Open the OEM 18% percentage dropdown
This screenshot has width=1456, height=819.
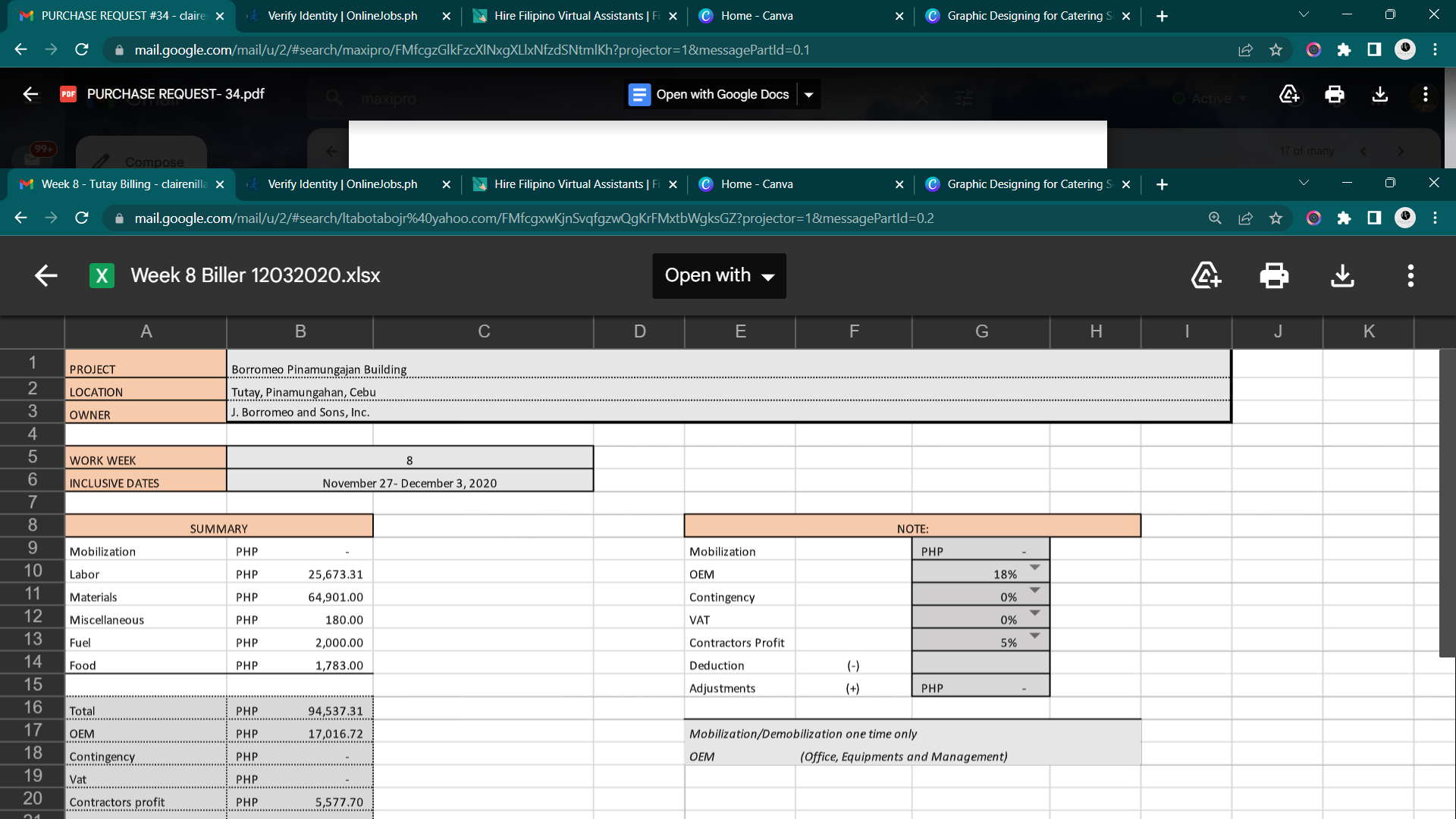click(1034, 568)
